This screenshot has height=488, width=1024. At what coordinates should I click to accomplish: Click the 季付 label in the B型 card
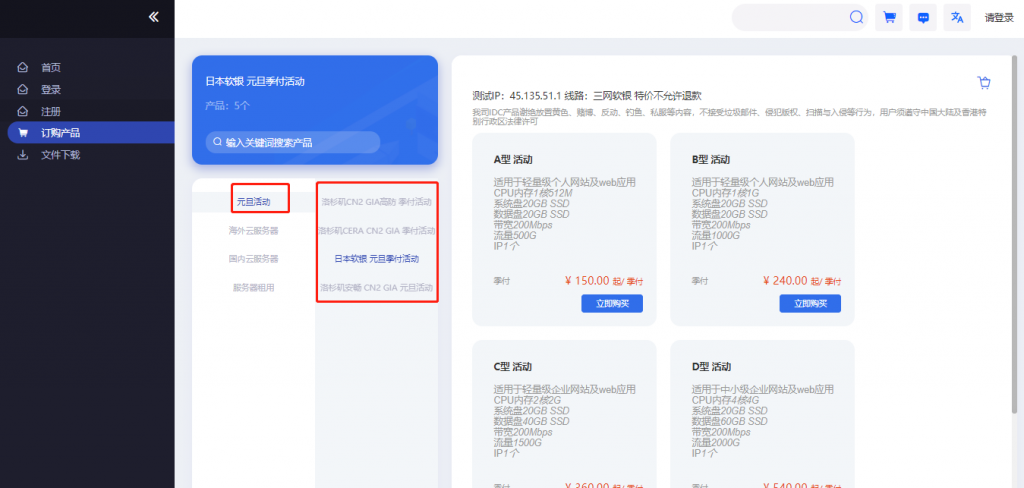[x=699, y=281]
